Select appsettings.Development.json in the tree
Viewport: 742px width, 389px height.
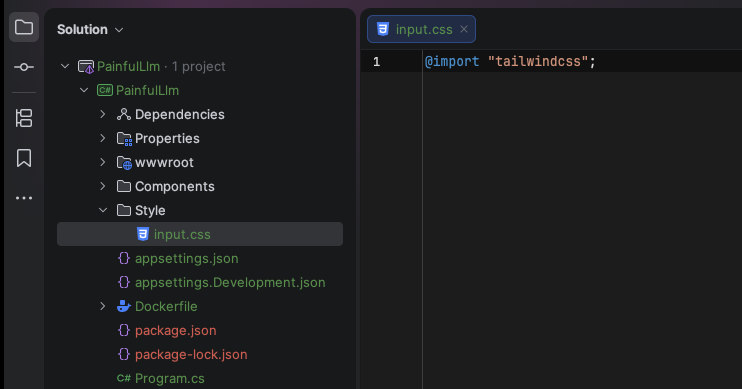(230, 283)
